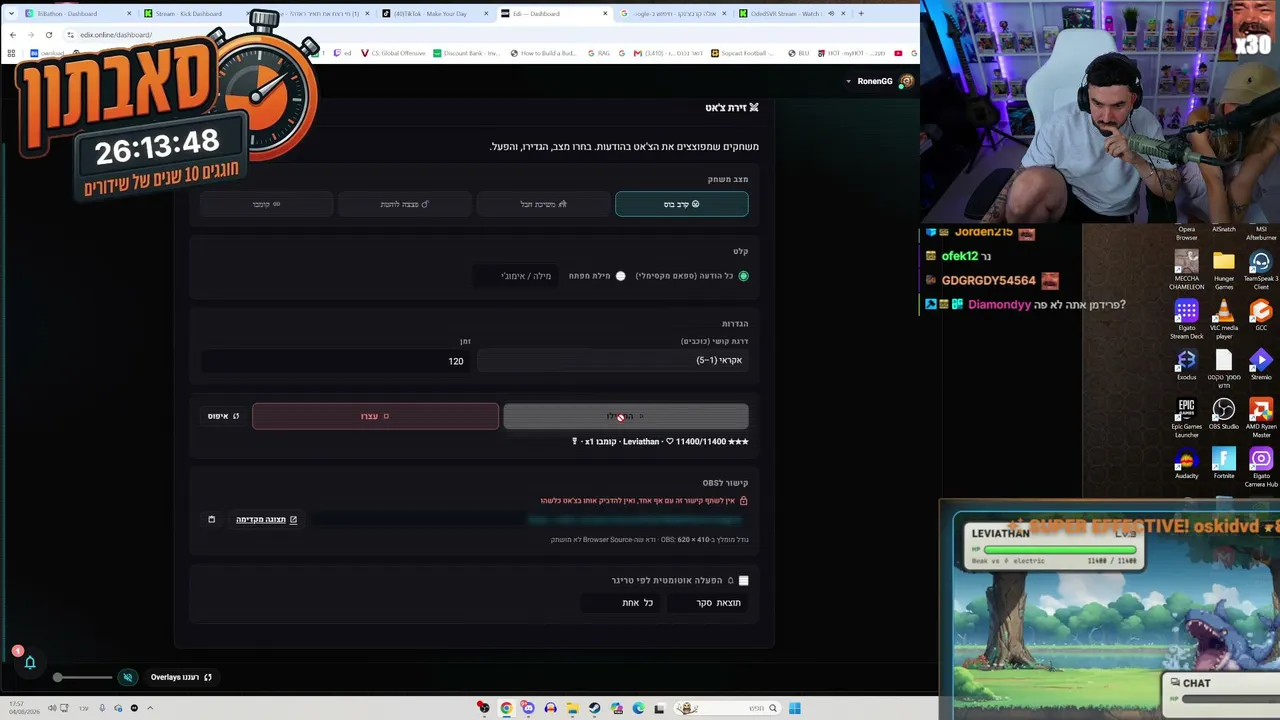The image size is (1280, 720).
Task: Open Google Chrome from the taskbar
Action: click(x=506, y=708)
